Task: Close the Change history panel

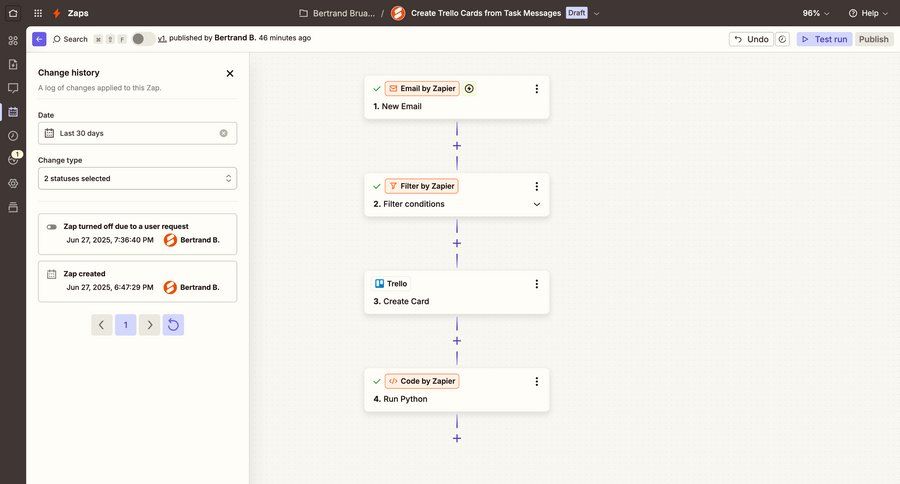Action: click(x=230, y=73)
